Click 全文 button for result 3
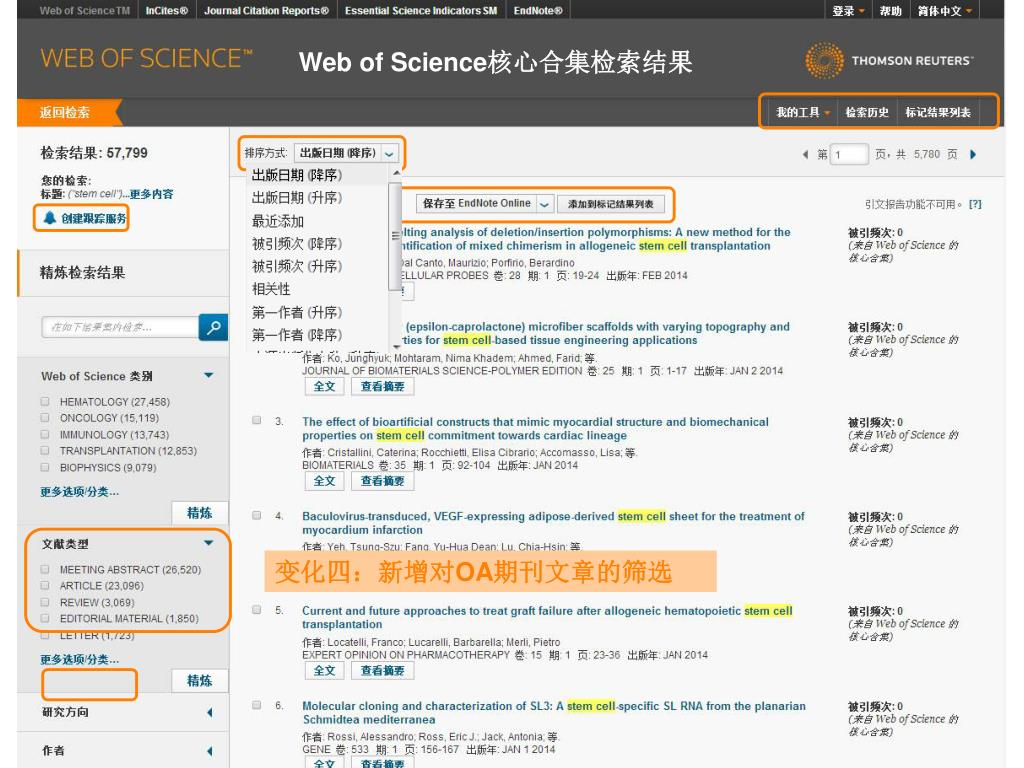The image size is (1024, 768). [325, 481]
